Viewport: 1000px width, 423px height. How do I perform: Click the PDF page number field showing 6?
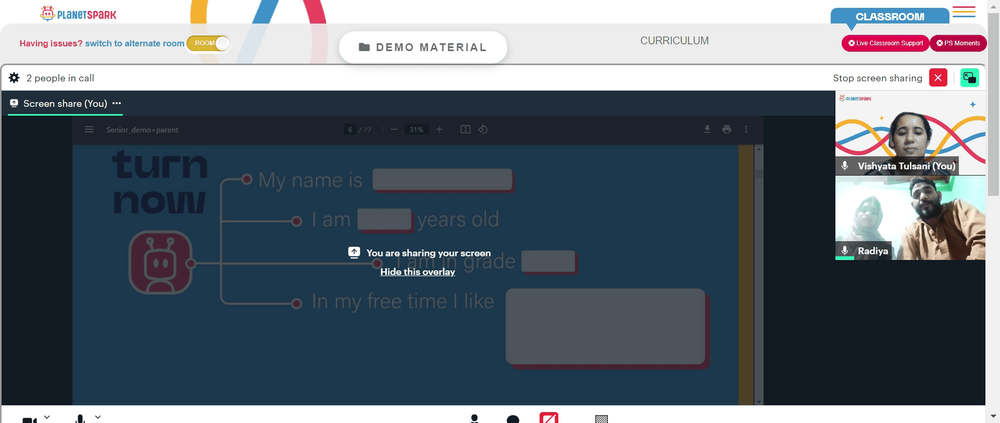coord(349,130)
